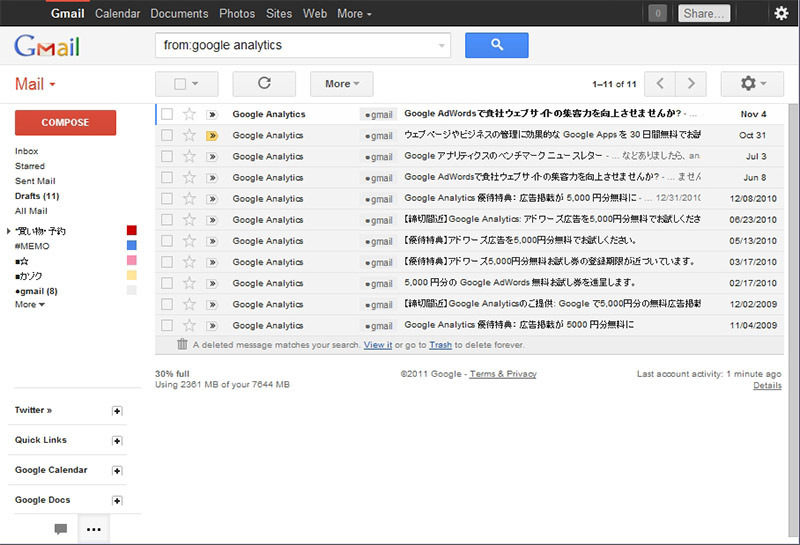Open the select-all checkbox dropdown
Screen dimensions: 800x545
(187, 84)
